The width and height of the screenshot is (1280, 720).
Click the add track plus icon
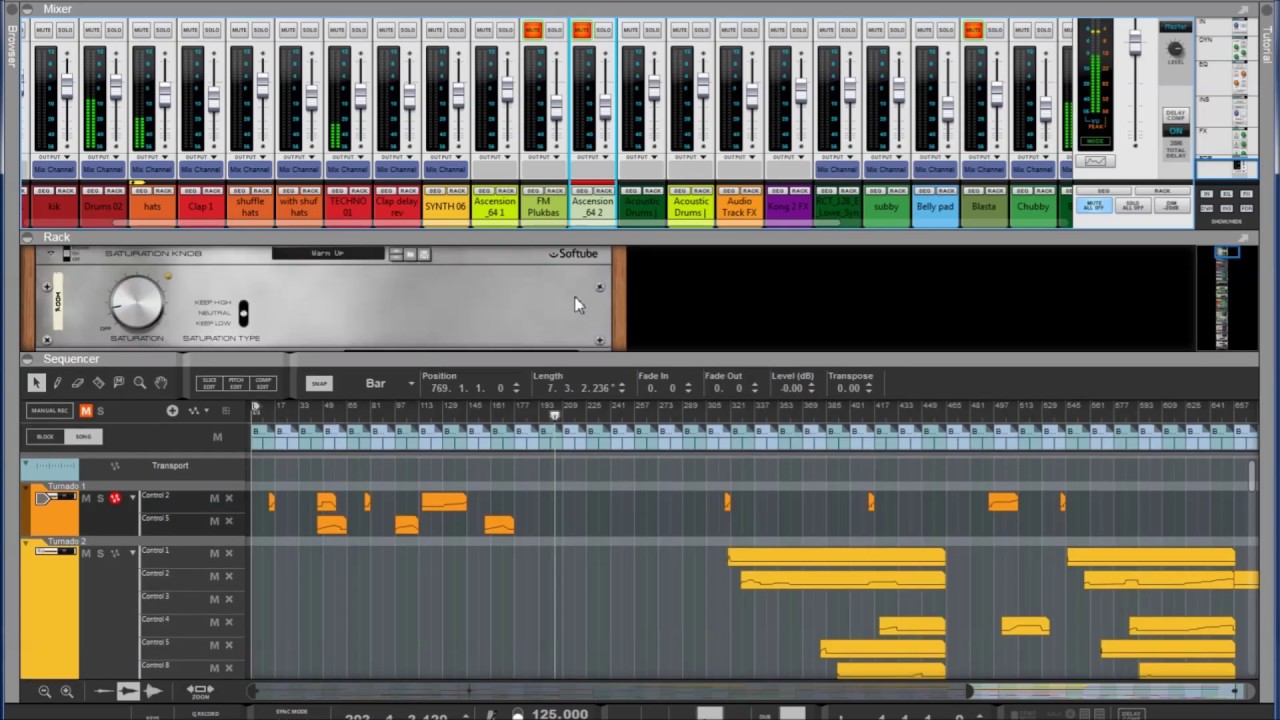(172, 411)
